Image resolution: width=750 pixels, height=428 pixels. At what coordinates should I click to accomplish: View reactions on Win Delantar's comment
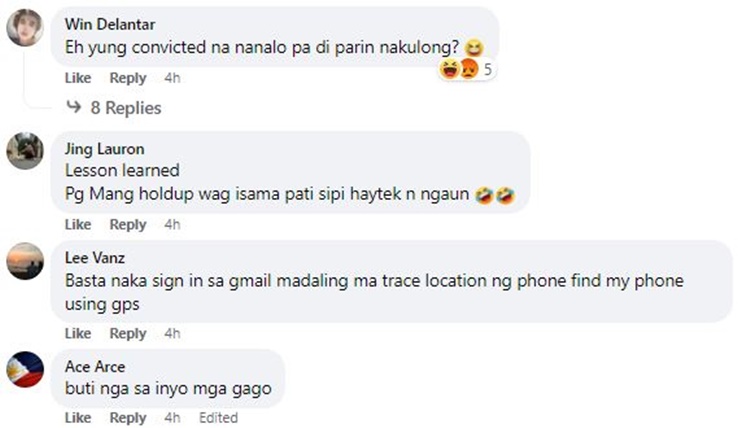(x=466, y=69)
